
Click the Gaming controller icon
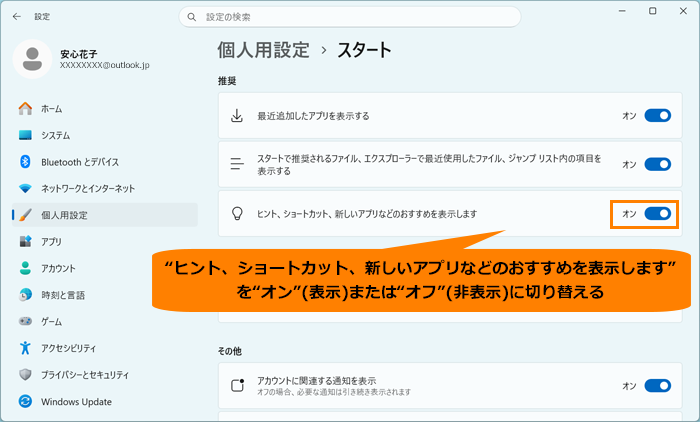pos(25,321)
